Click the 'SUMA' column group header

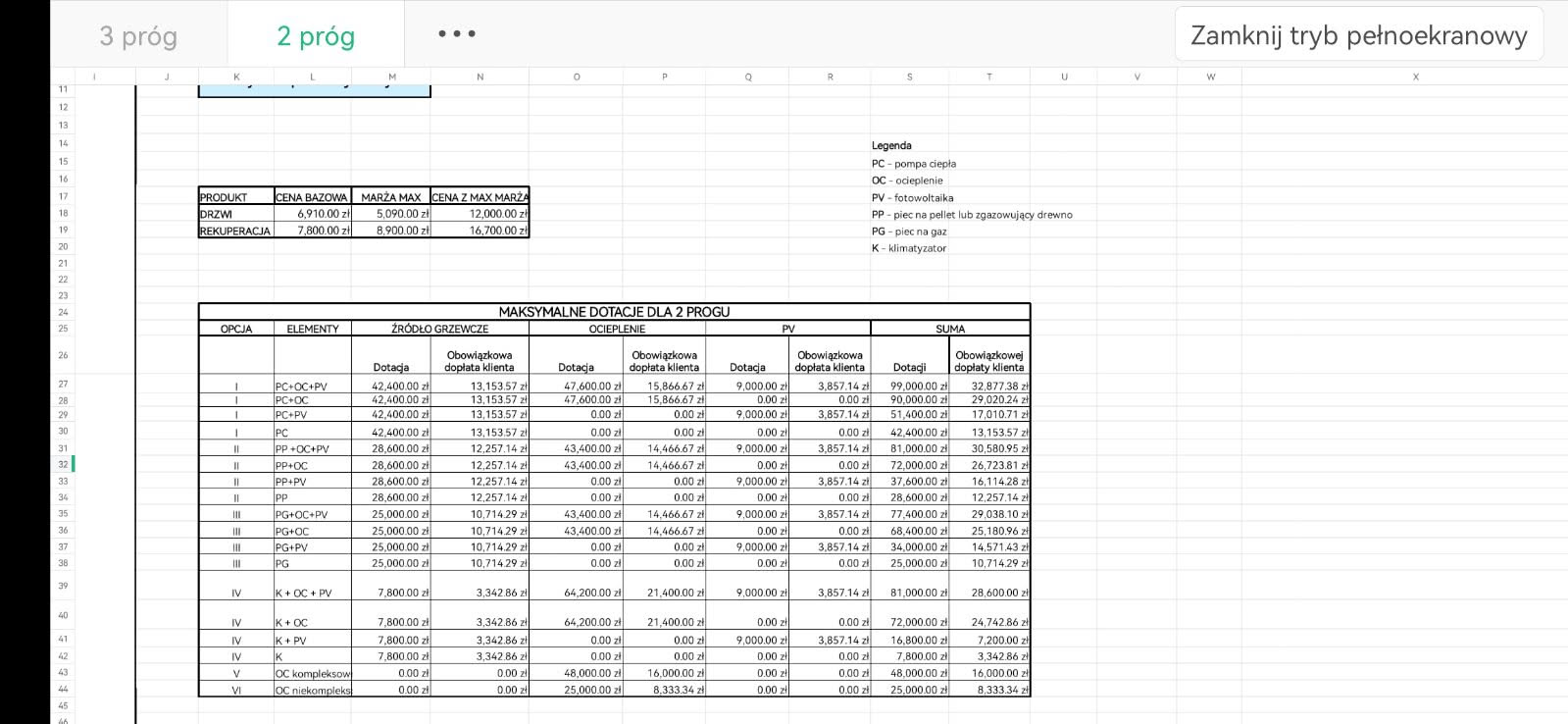(x=949, y=329)
